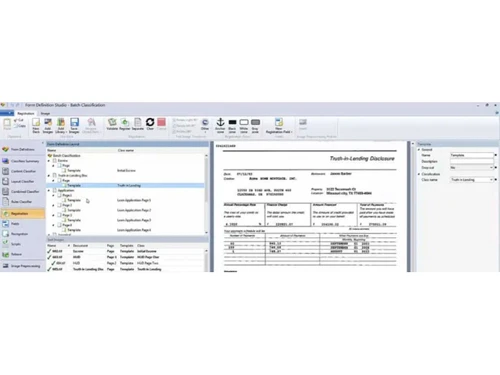Collapse the Page1 node under Application
Image resolution: width=500 pixels, height=375 pixels.
pos(53,196)
